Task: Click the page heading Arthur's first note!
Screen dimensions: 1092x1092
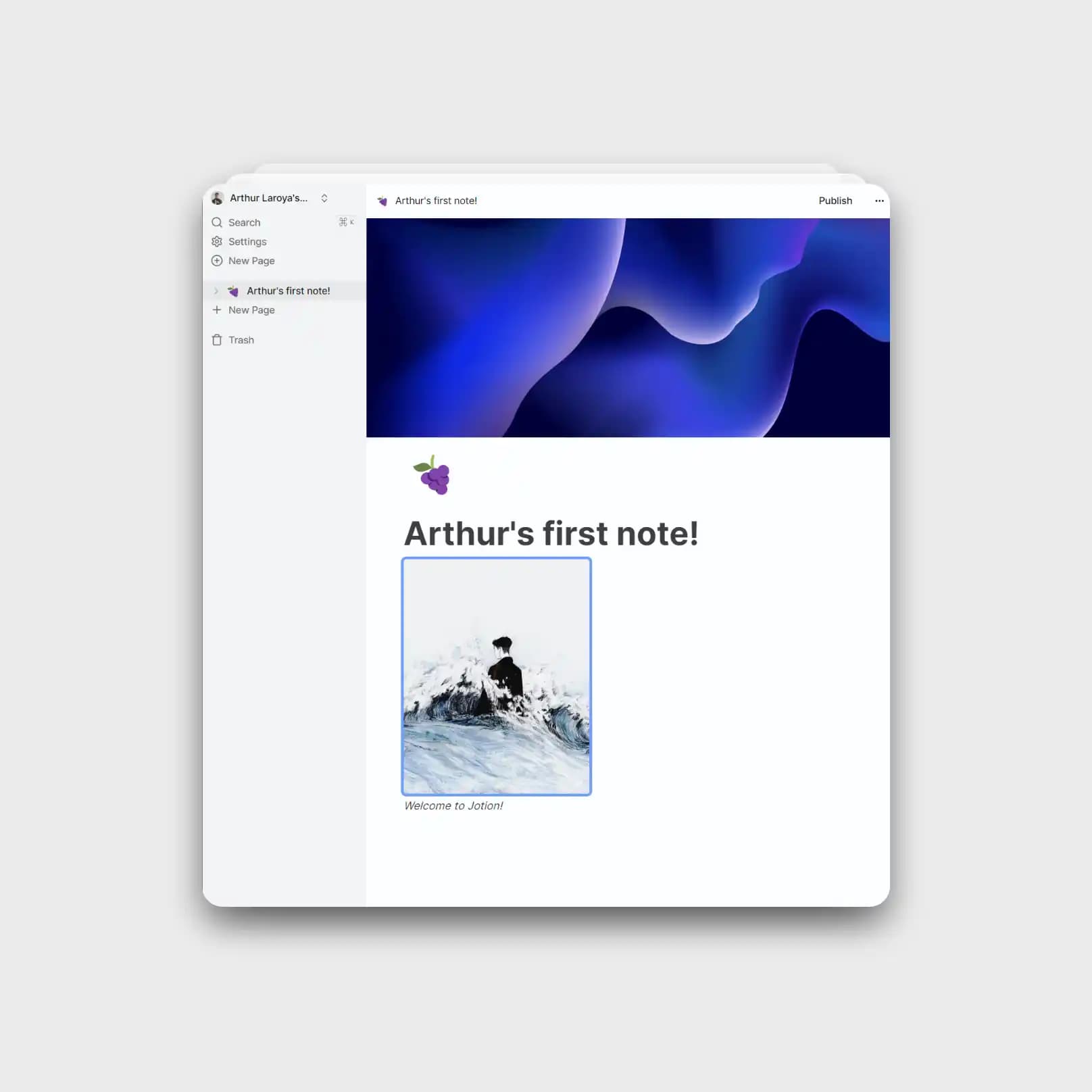Action: [551, 533]
